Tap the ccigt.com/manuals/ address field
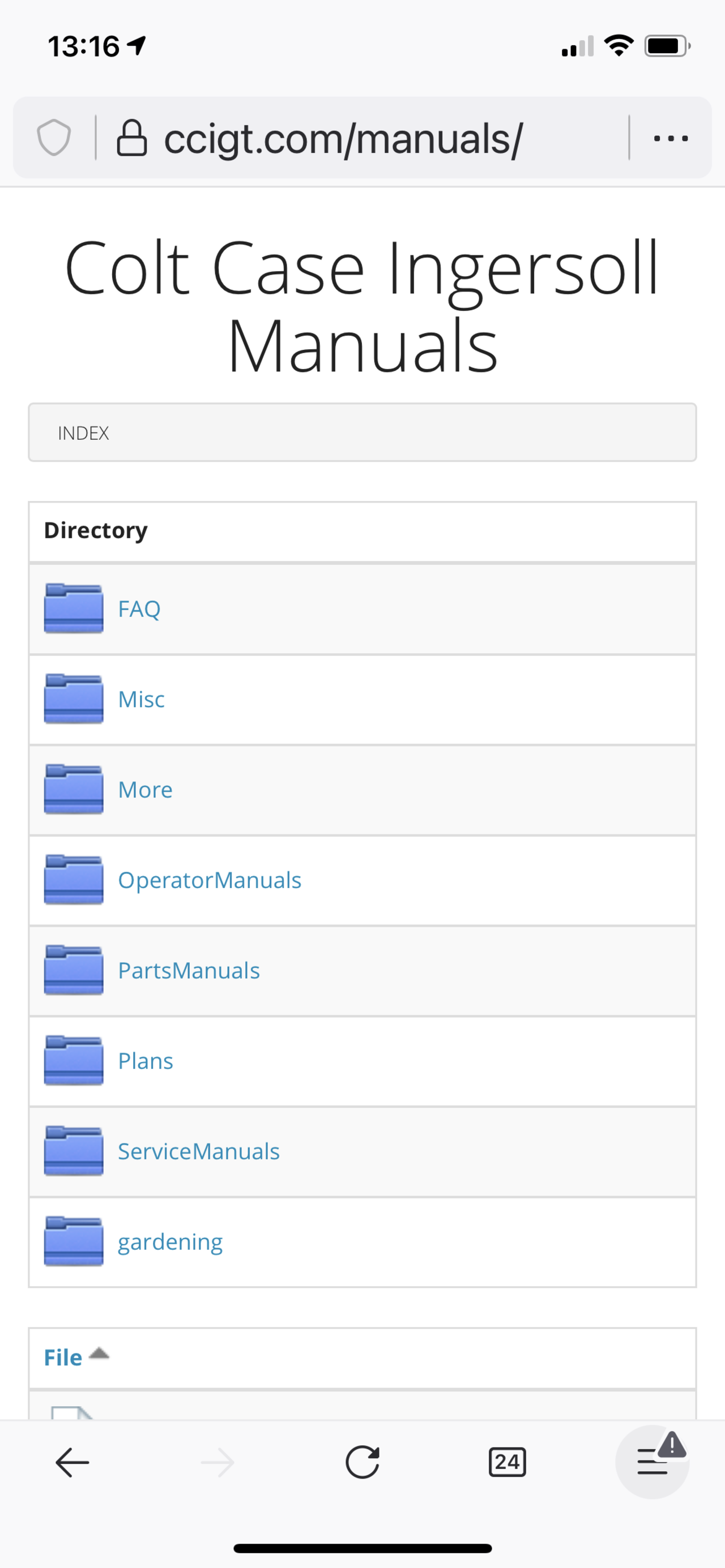The width and height of the screenshot is (725, 1568). click(343, 139)
